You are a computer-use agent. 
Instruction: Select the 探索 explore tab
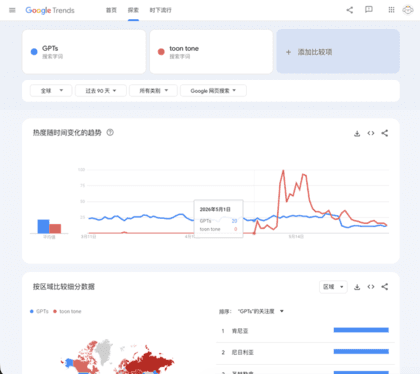click(133, 10)
